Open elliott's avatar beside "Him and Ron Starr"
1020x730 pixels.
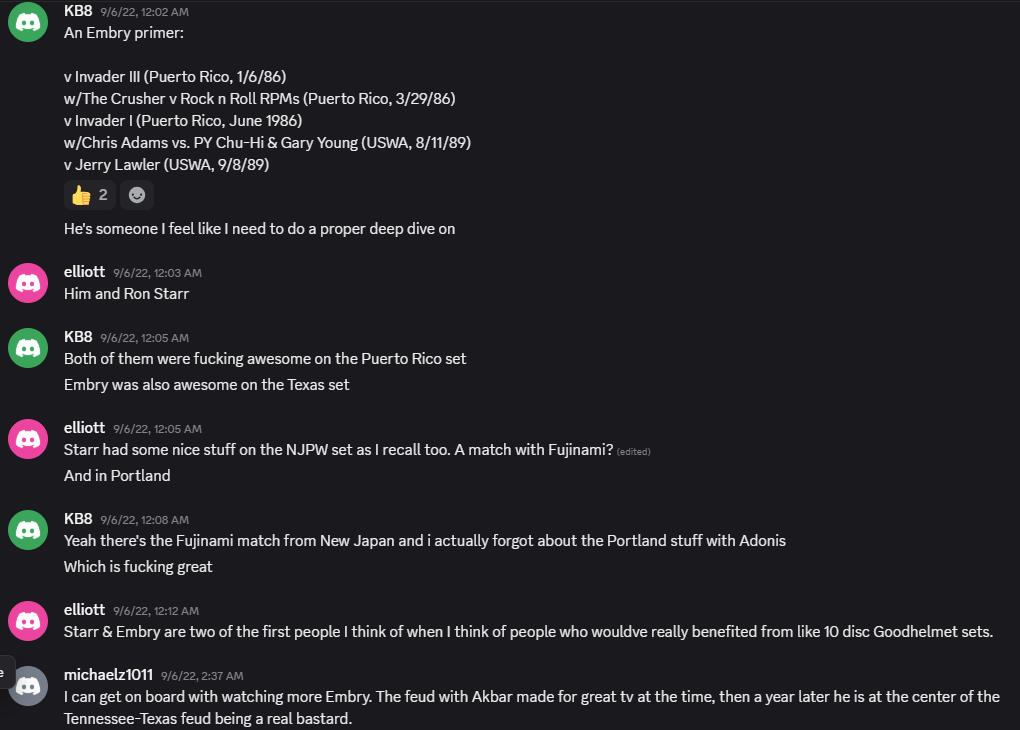pyautogui.click(x=28, y=283)
